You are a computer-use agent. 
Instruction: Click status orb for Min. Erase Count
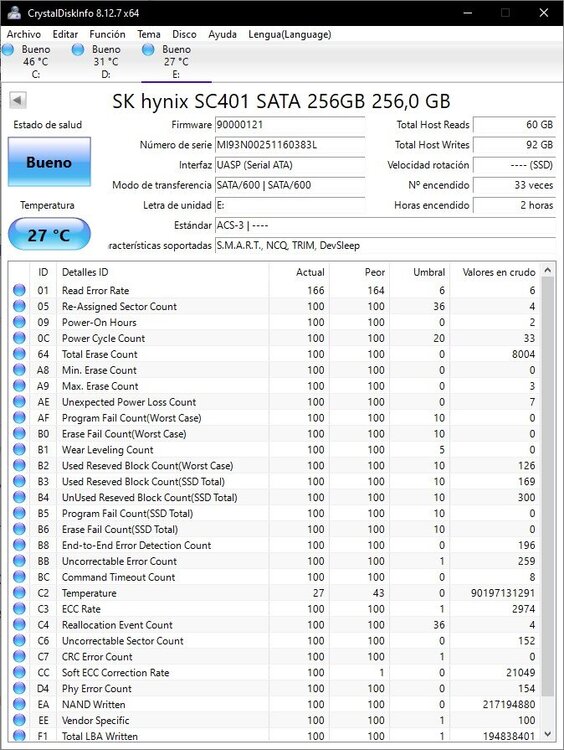coord(20,370)
